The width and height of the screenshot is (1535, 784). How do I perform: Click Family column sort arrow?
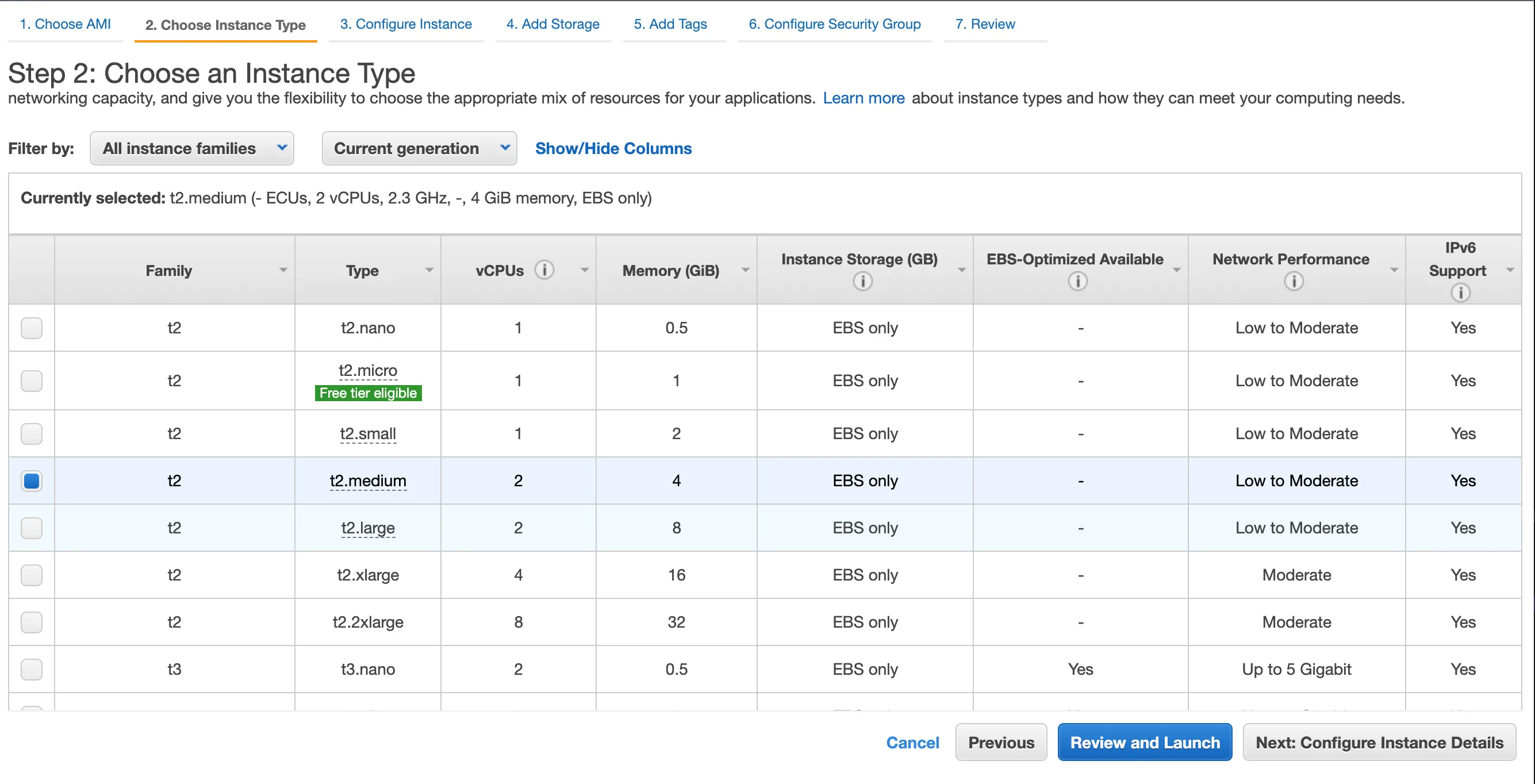click(283, 271)
